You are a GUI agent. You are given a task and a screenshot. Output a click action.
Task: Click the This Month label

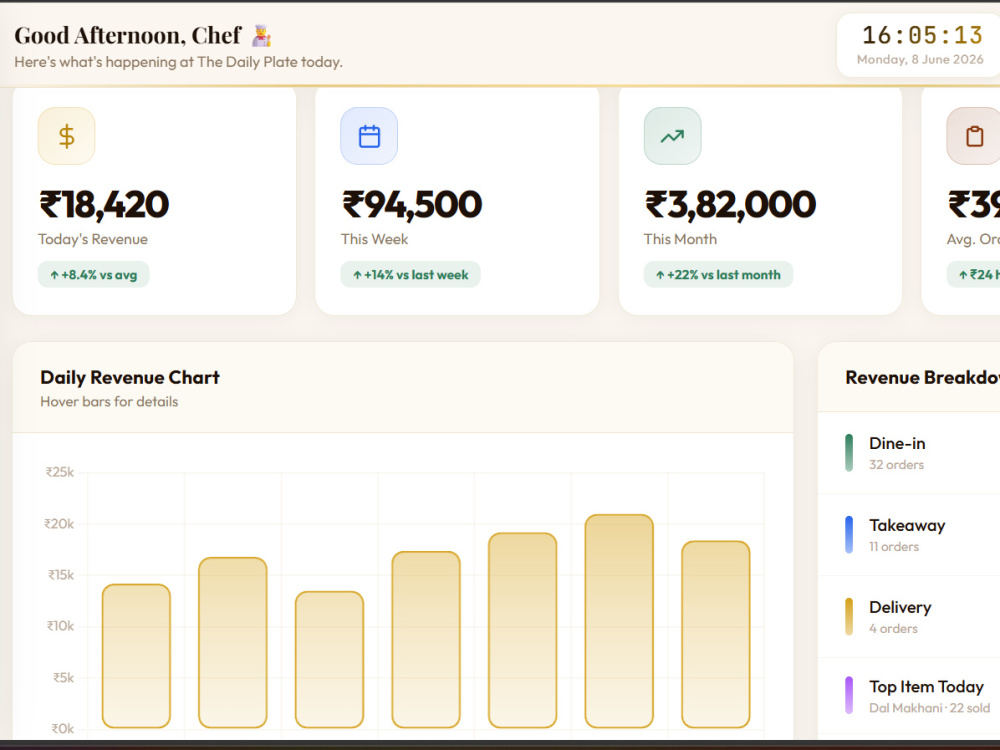click(x=680, y=239)
